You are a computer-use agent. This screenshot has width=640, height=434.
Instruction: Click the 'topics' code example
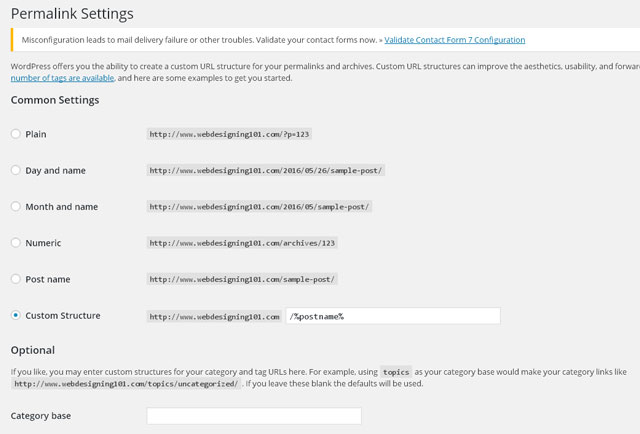(396, 372)
